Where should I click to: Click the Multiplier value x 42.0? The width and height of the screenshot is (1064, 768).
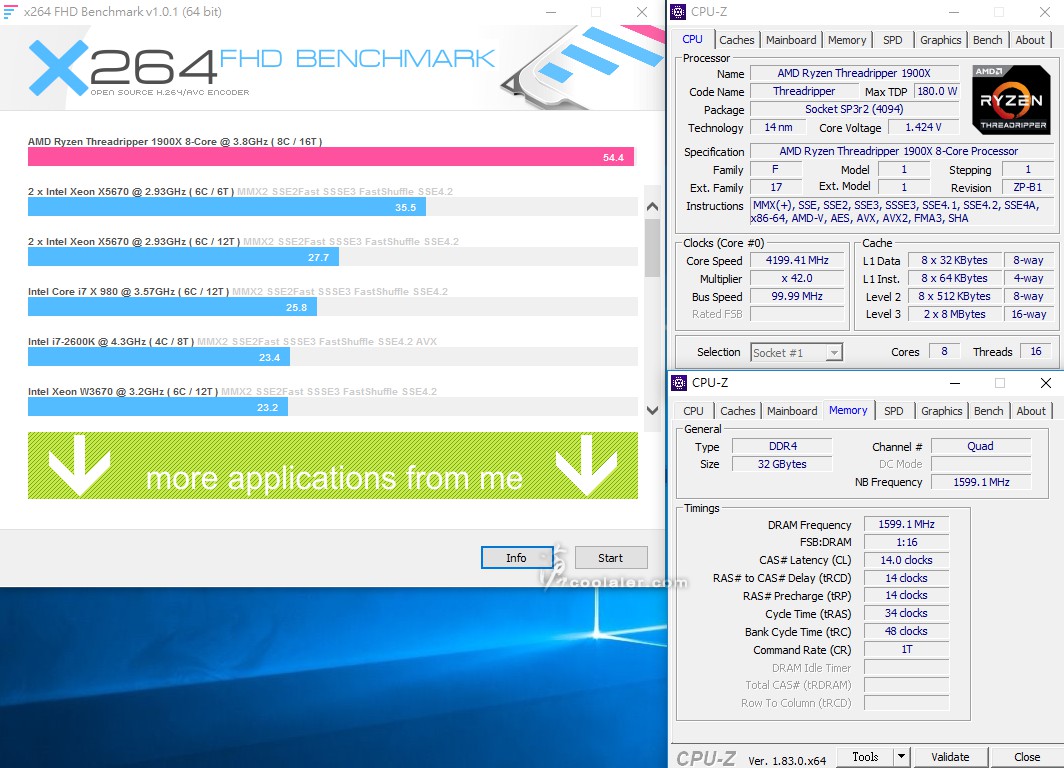click(x=797, y=279)
